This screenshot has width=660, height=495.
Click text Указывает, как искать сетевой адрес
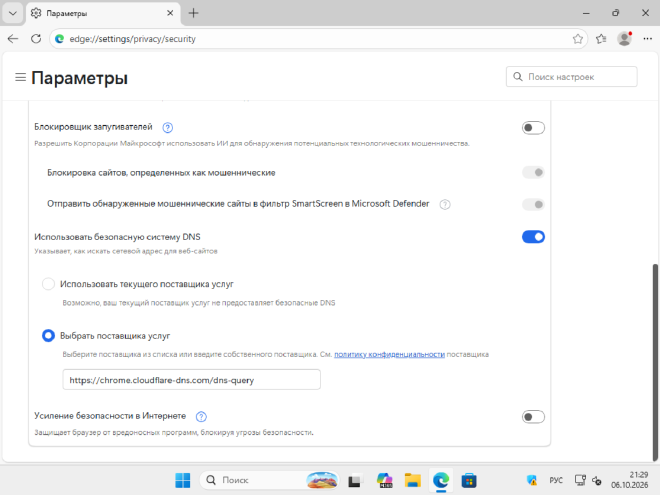pos(126,251)
